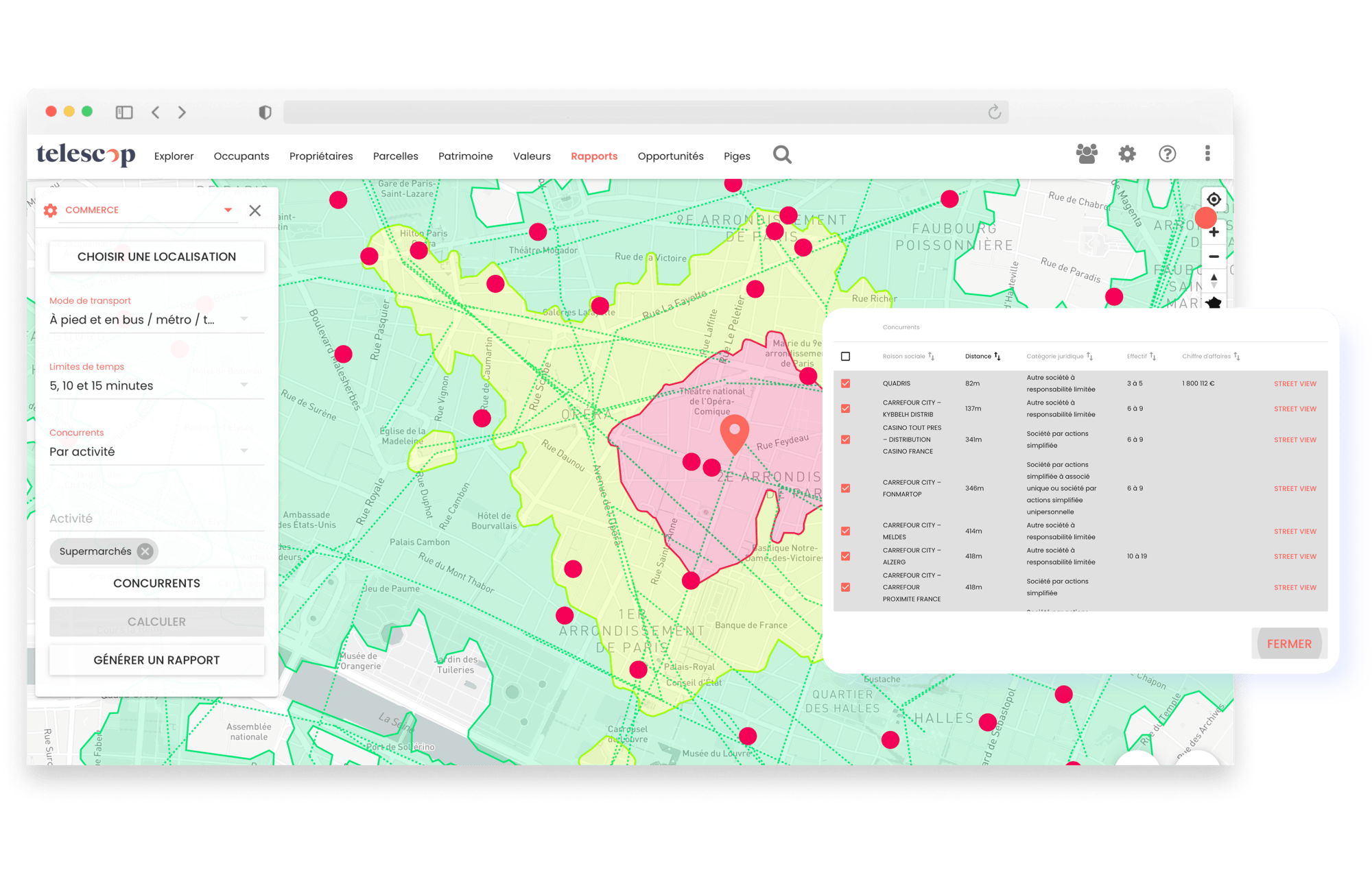Toggle the select-all checkbox in Concurrents header
Viewport: 1372px width, 886px height.
click(845, 357)
